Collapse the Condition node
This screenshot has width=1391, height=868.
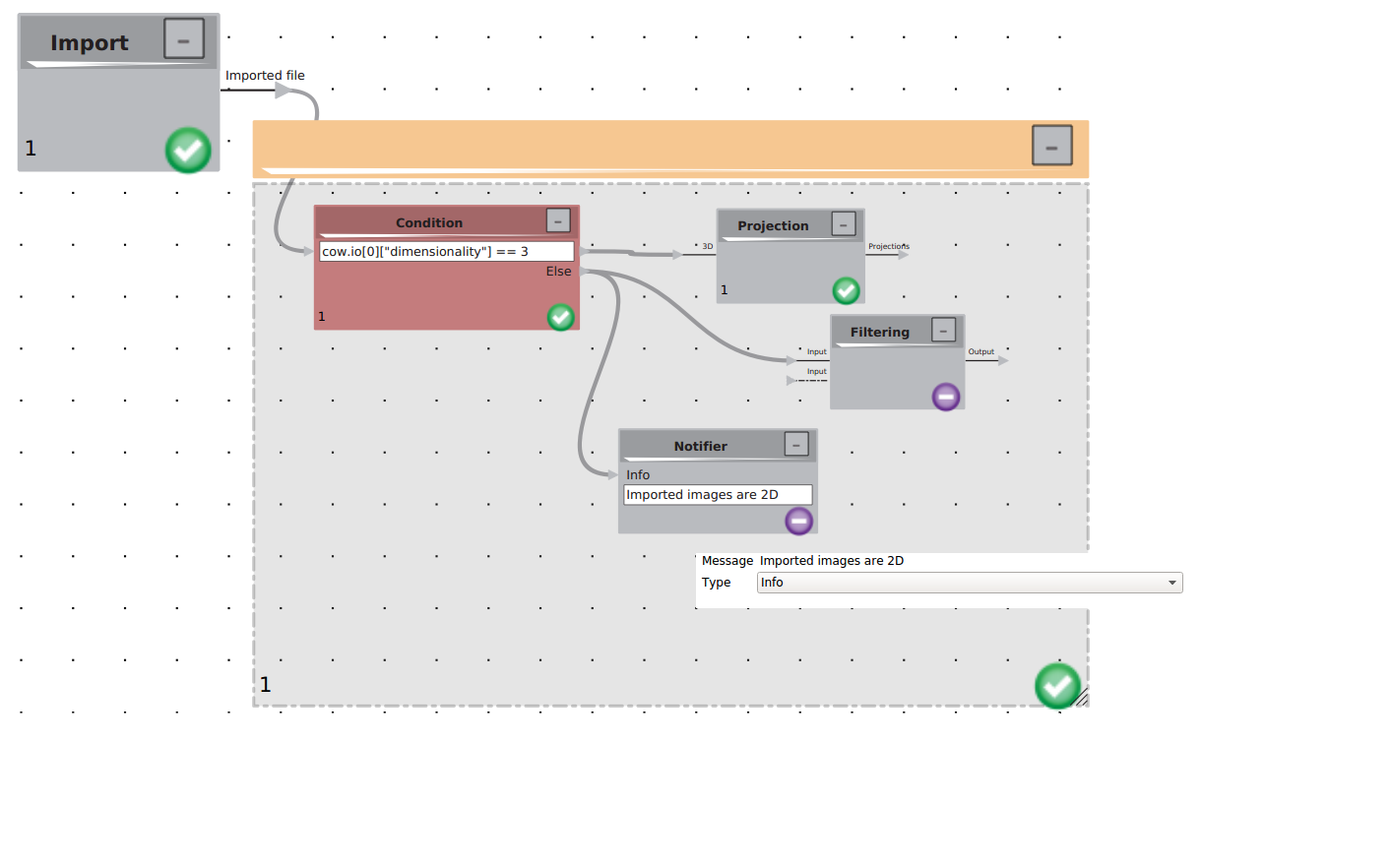tap(558, 221)
